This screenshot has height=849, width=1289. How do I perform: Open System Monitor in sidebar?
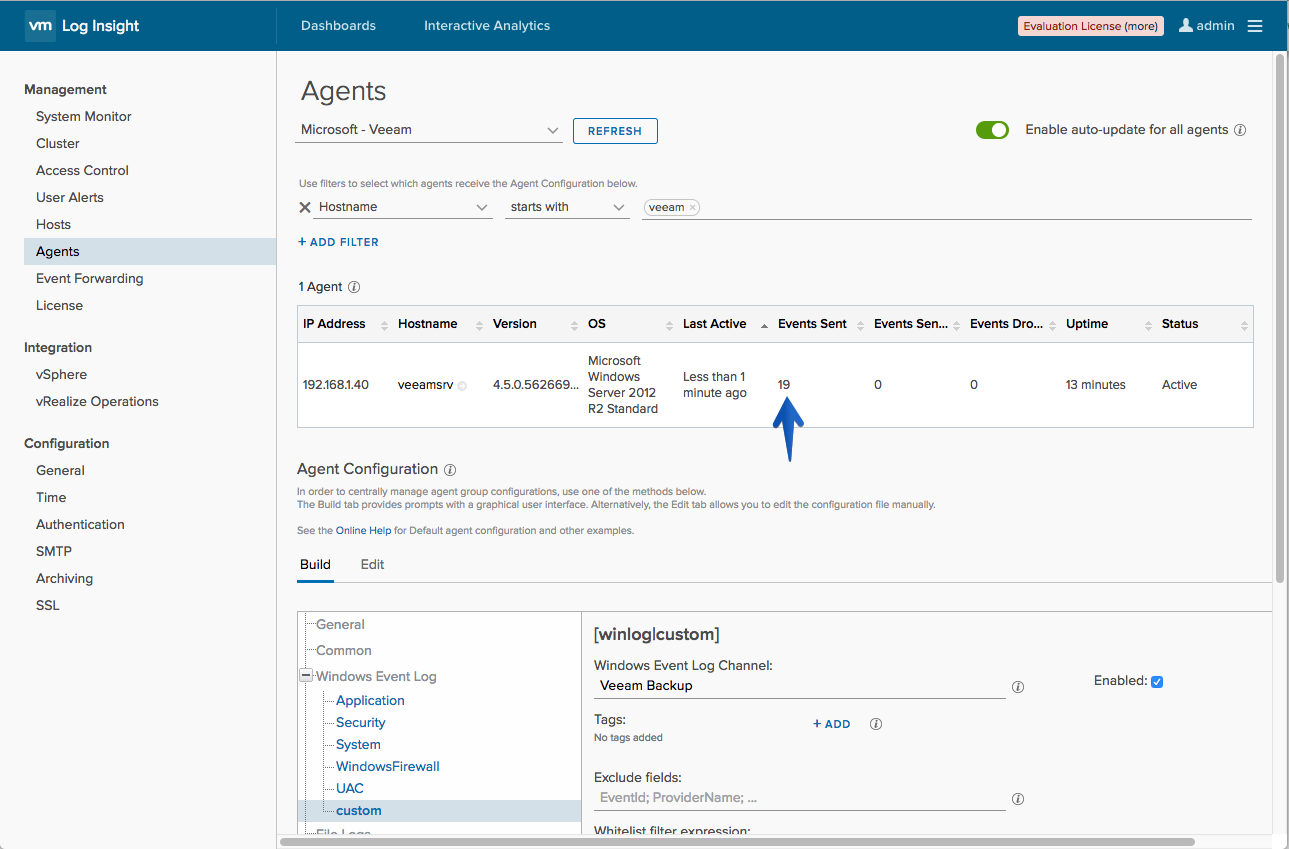[x=84, y=117]
